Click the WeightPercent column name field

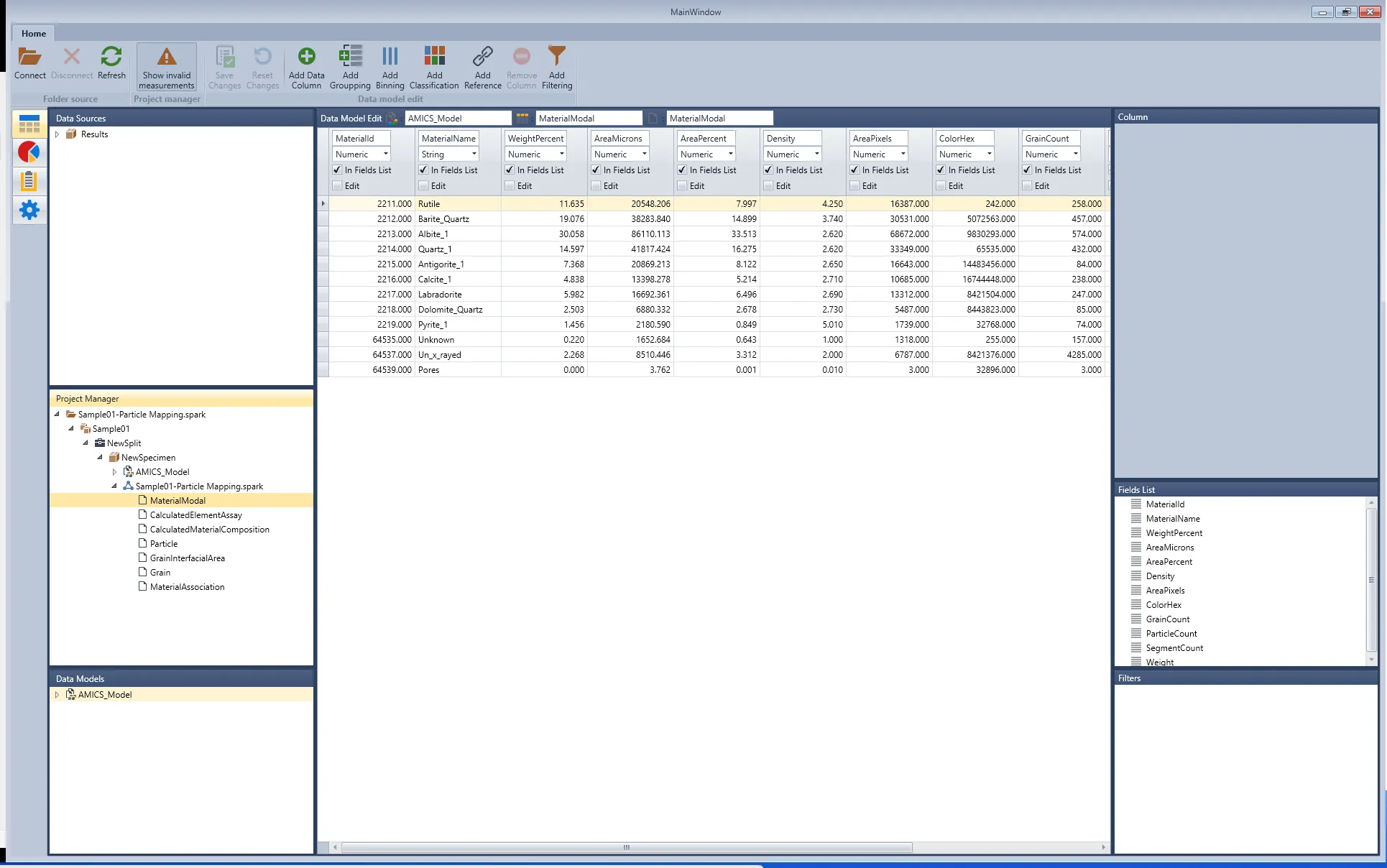click(x=535, y=139)
